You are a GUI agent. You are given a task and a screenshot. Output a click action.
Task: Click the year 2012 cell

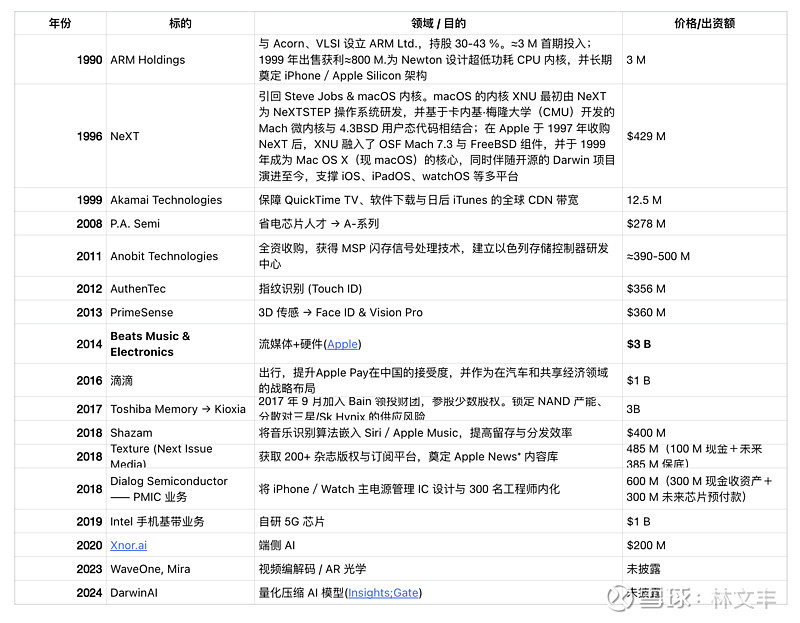(60, 289)
